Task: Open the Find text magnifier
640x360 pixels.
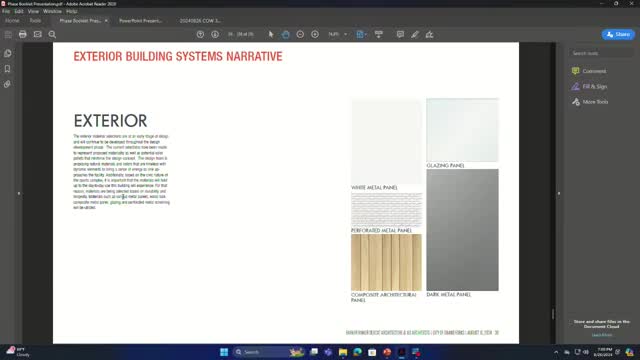Action: [52, 34]
